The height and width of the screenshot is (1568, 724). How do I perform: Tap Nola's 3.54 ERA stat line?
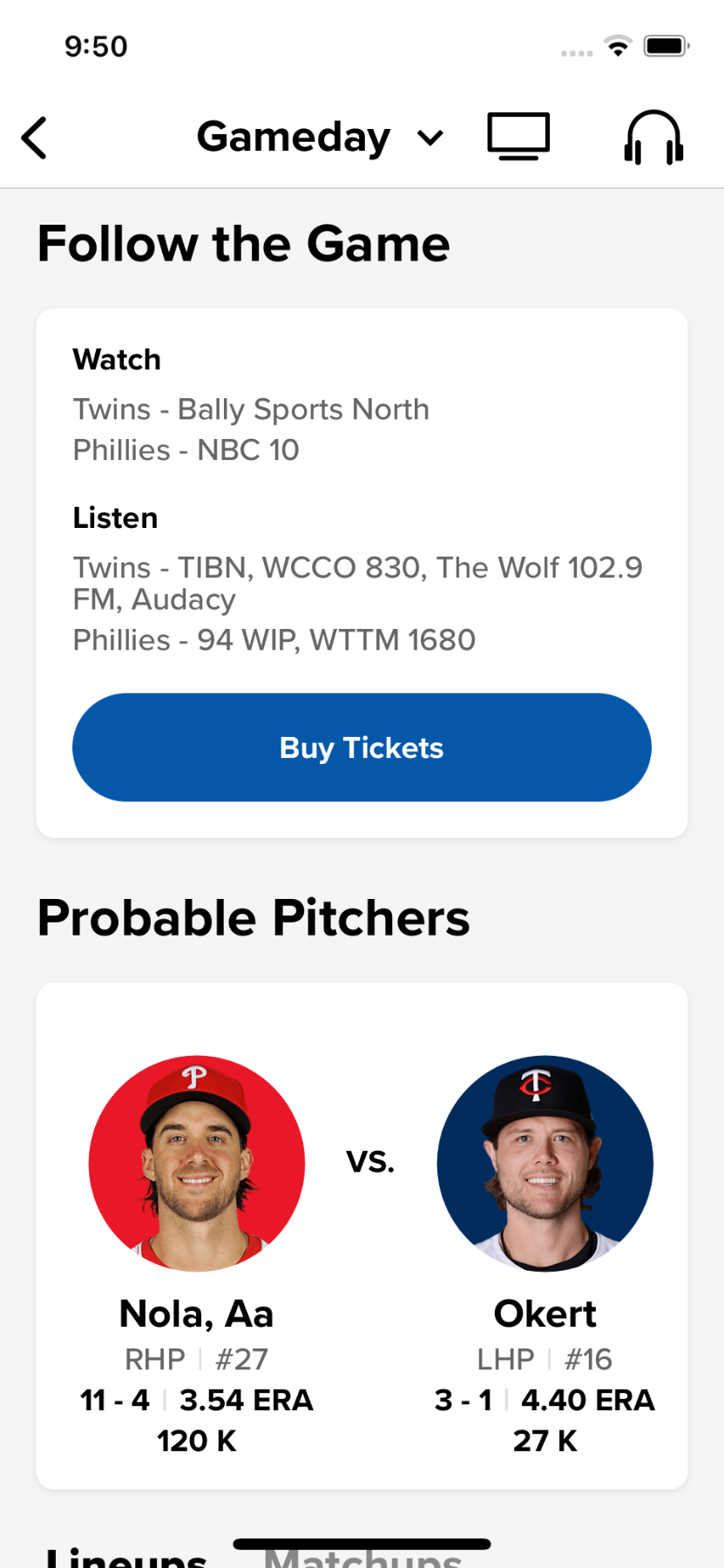click(x=246, y=1400)
